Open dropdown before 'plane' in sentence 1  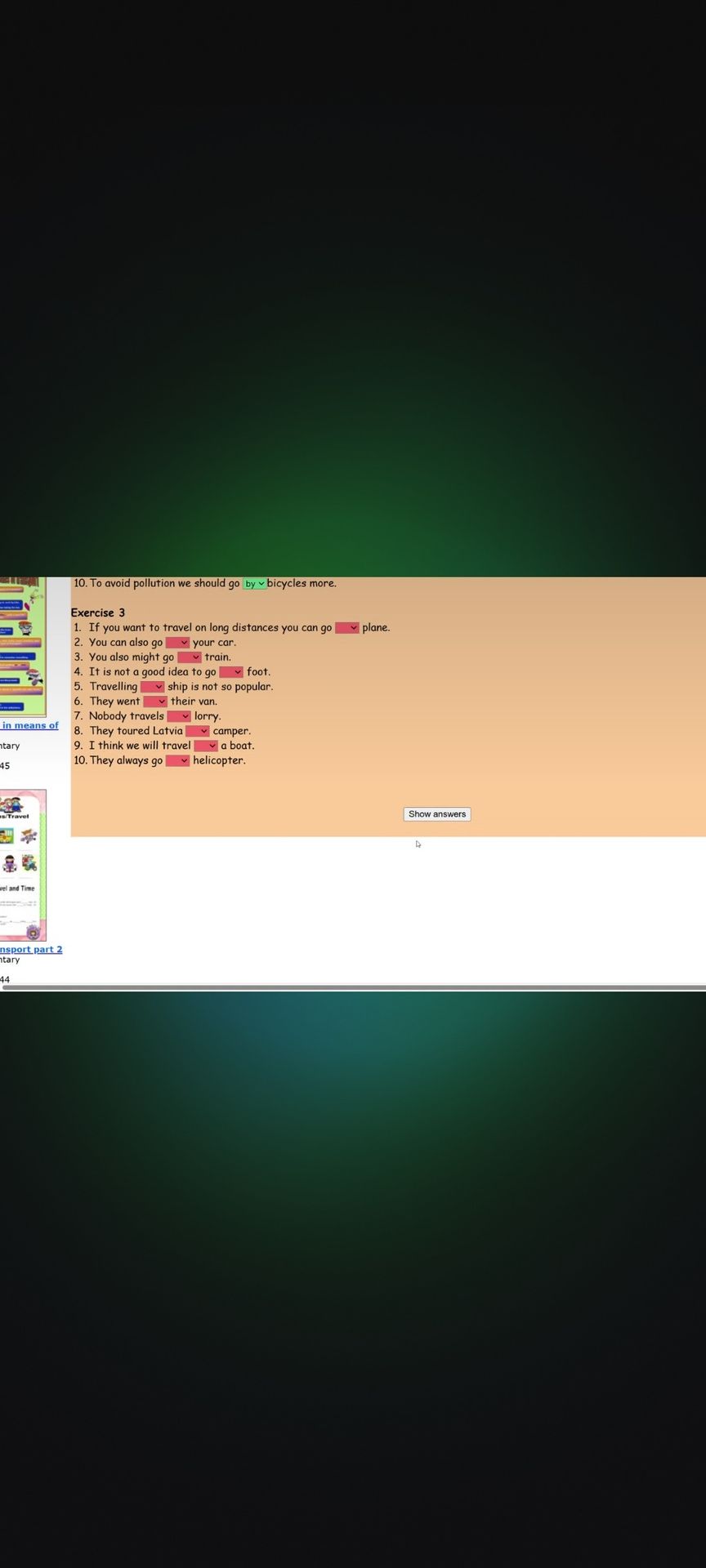point(346,628)
